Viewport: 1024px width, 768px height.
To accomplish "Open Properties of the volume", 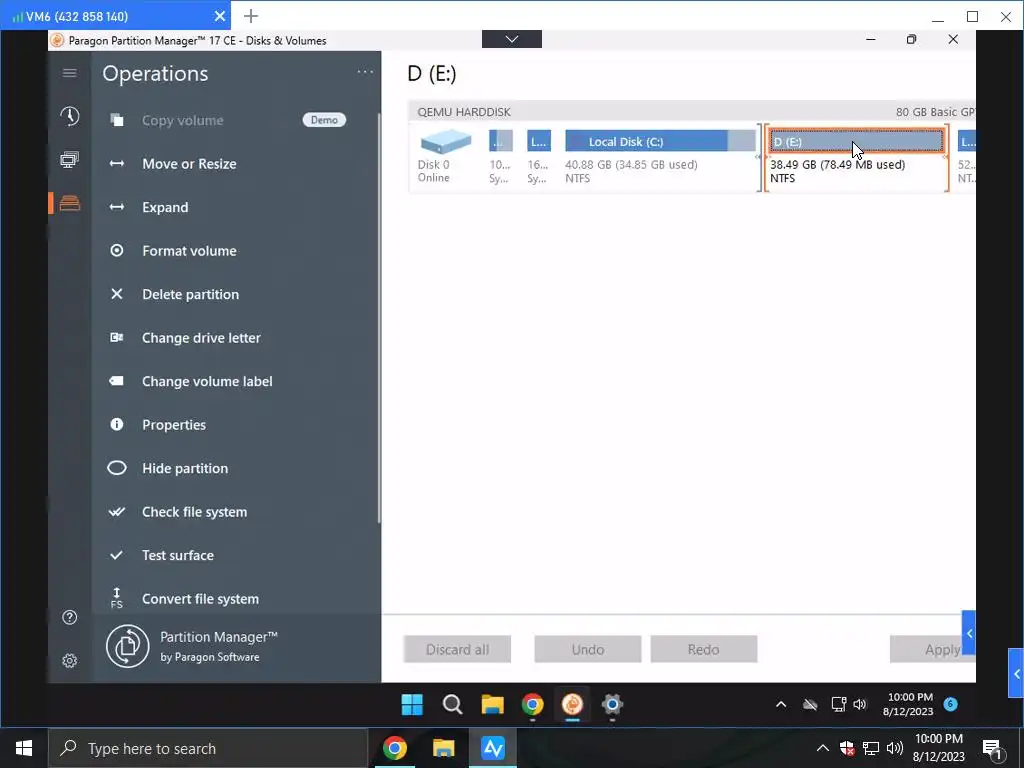I will point(174,425).
